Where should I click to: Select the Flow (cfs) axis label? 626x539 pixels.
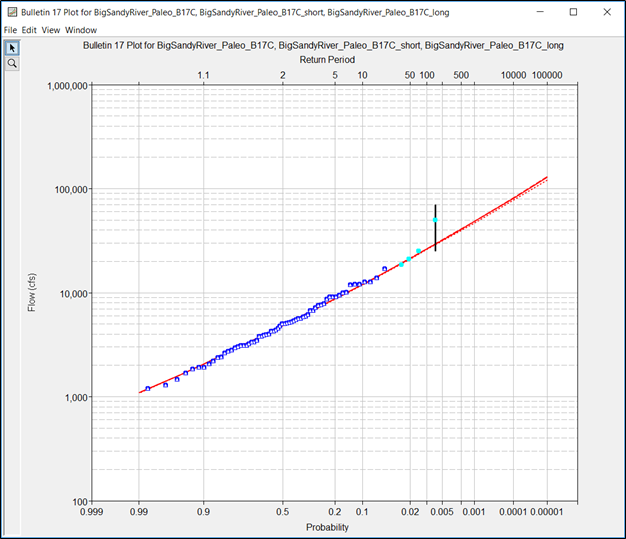pos(33,293)
